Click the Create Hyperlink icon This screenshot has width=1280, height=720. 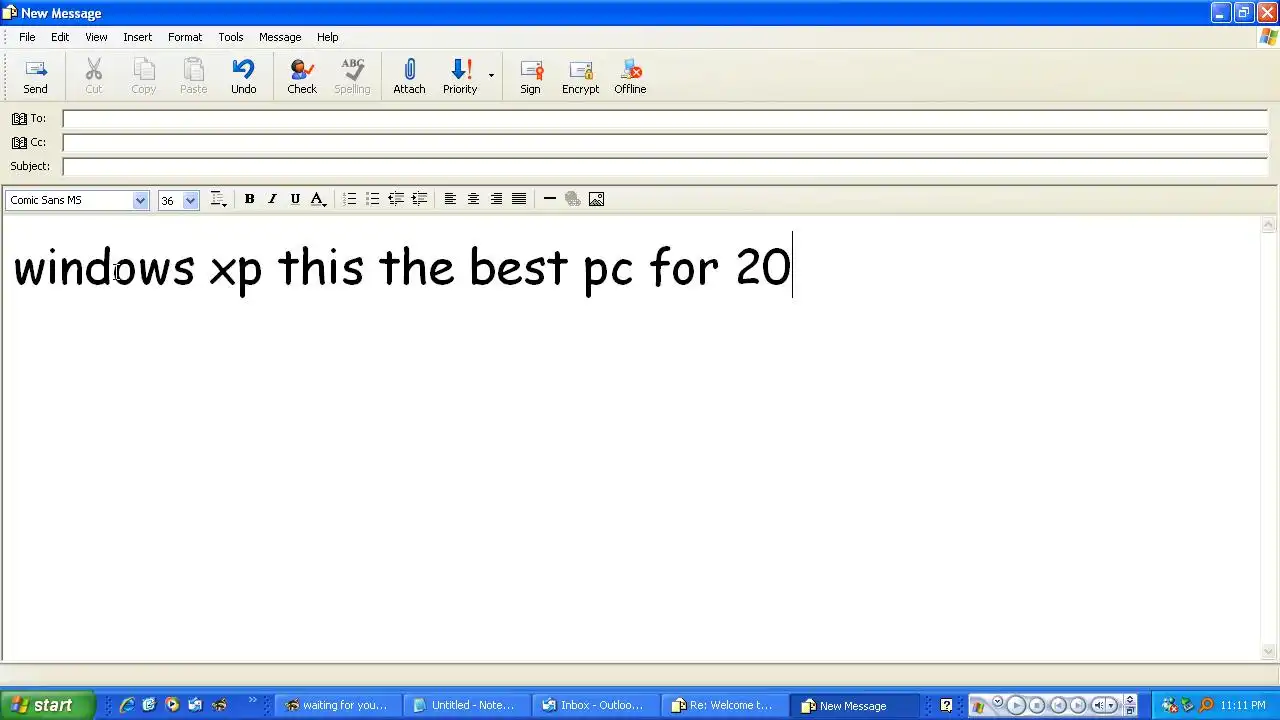click(x=573, y=199)
